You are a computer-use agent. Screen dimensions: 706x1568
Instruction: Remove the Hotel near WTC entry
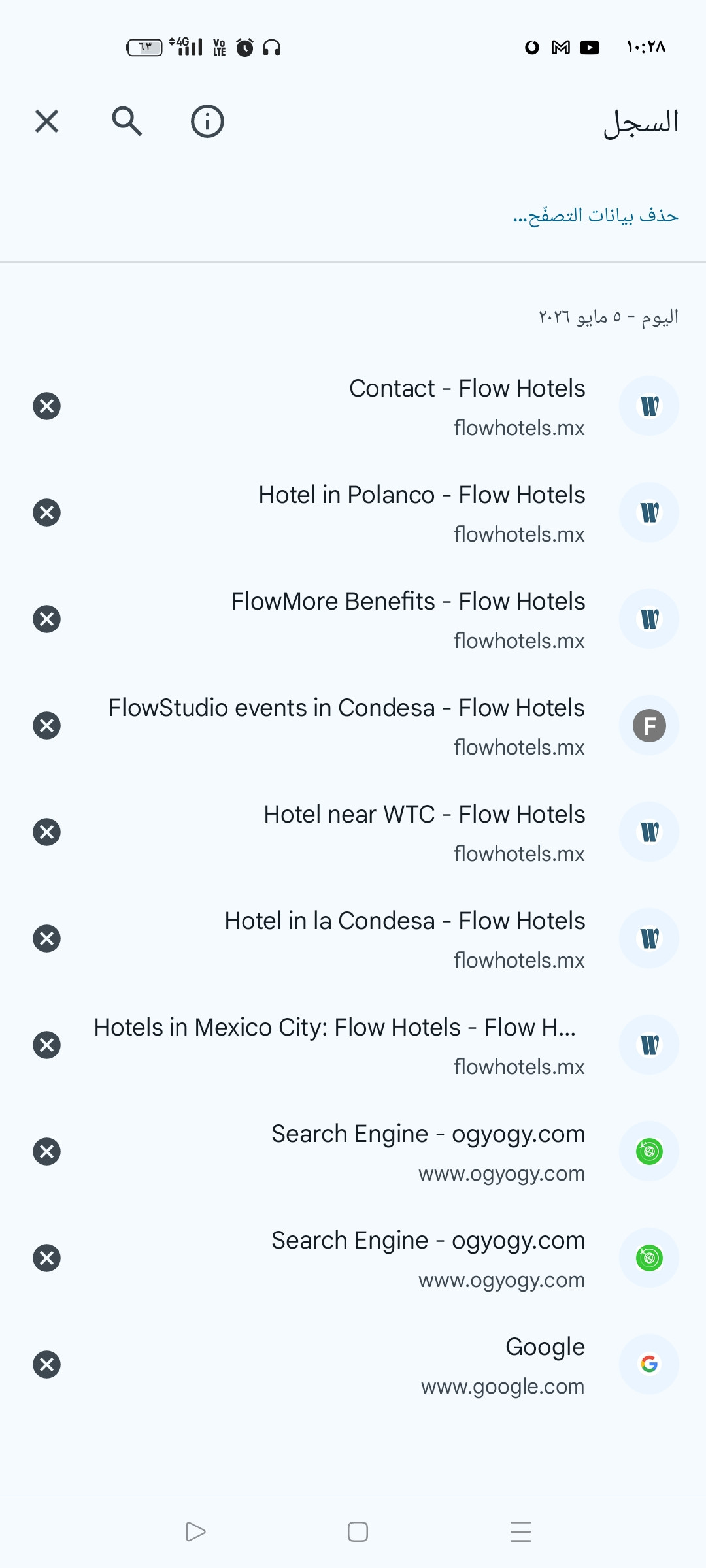coord(46,832)
